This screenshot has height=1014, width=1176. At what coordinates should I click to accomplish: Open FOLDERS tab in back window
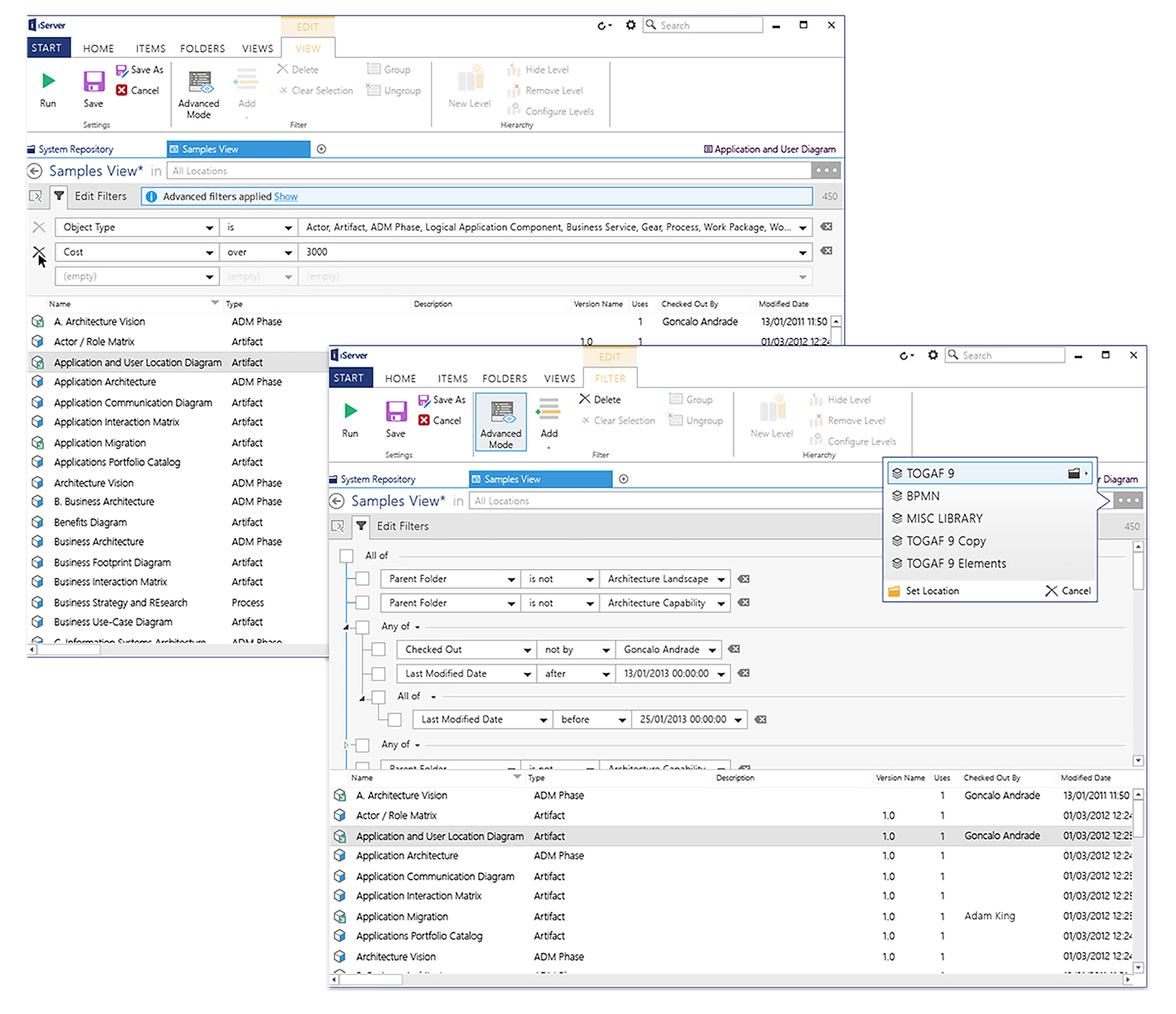point(202,48)
